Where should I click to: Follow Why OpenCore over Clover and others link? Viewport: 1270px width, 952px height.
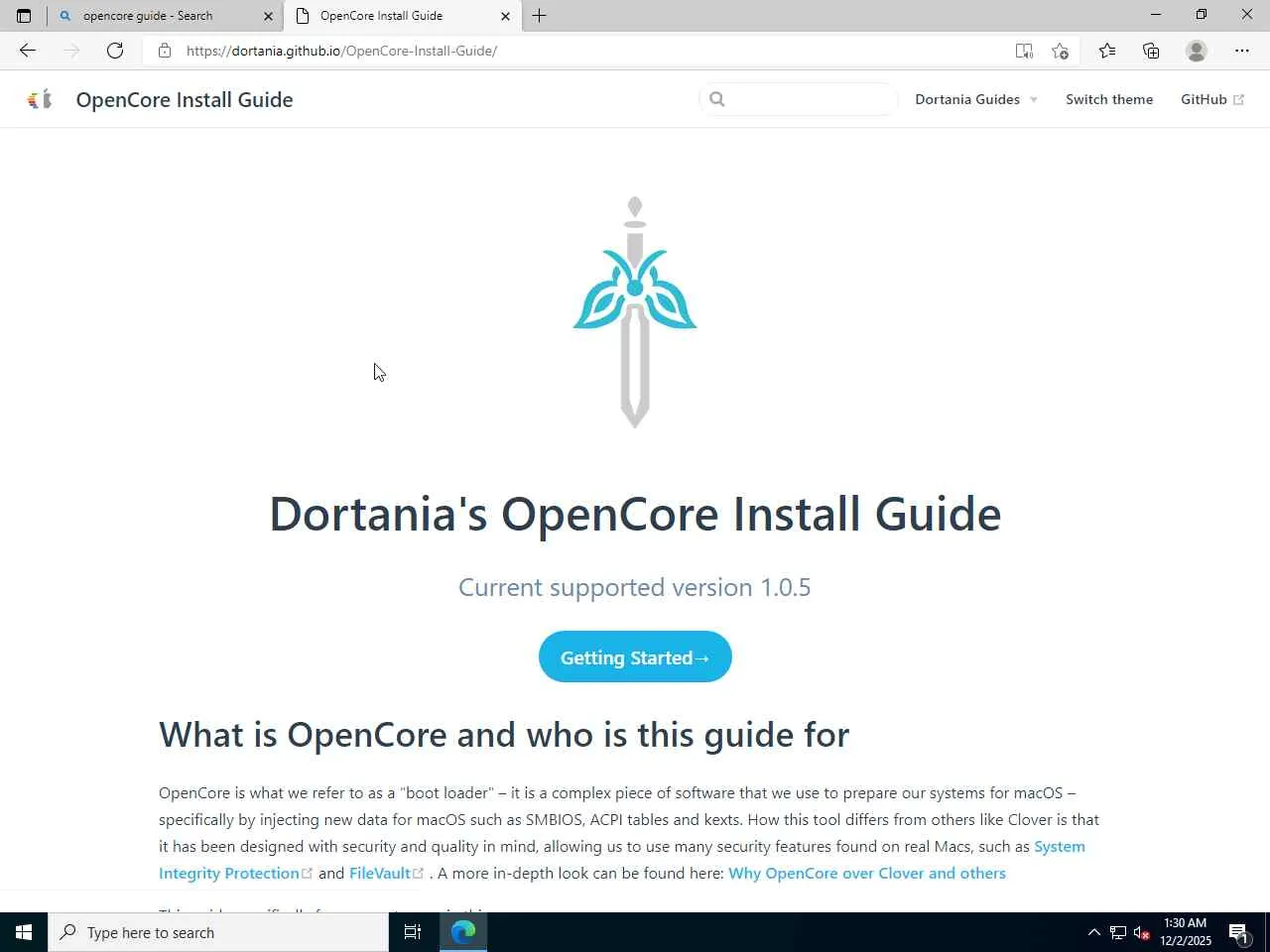point(867,873)
